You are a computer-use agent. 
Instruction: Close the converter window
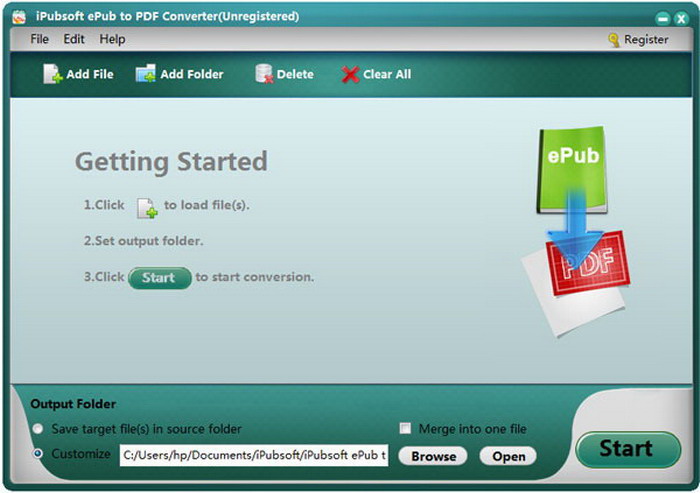click(x=681, y=19)
